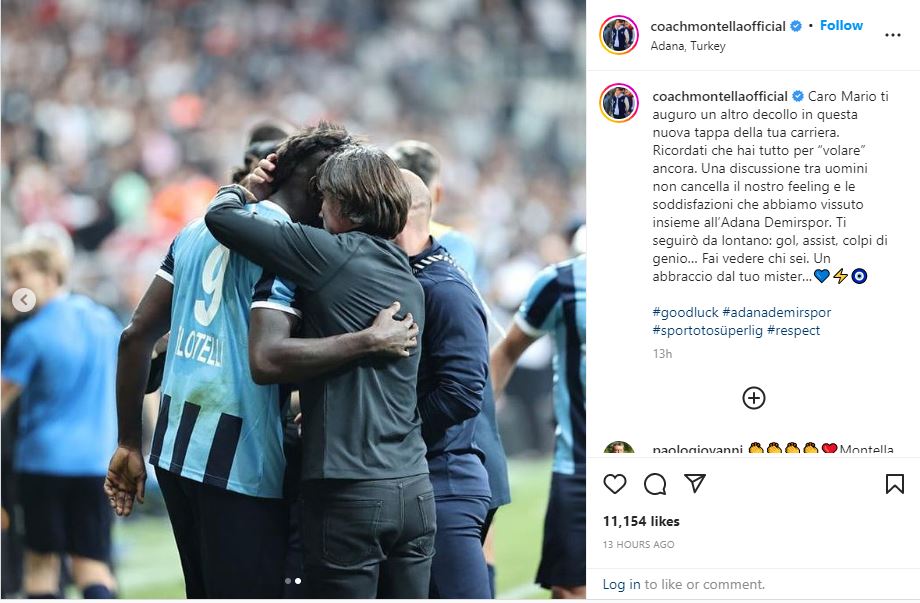
Task: Select the first carousel dot indicator
Action: click(288, 581)
